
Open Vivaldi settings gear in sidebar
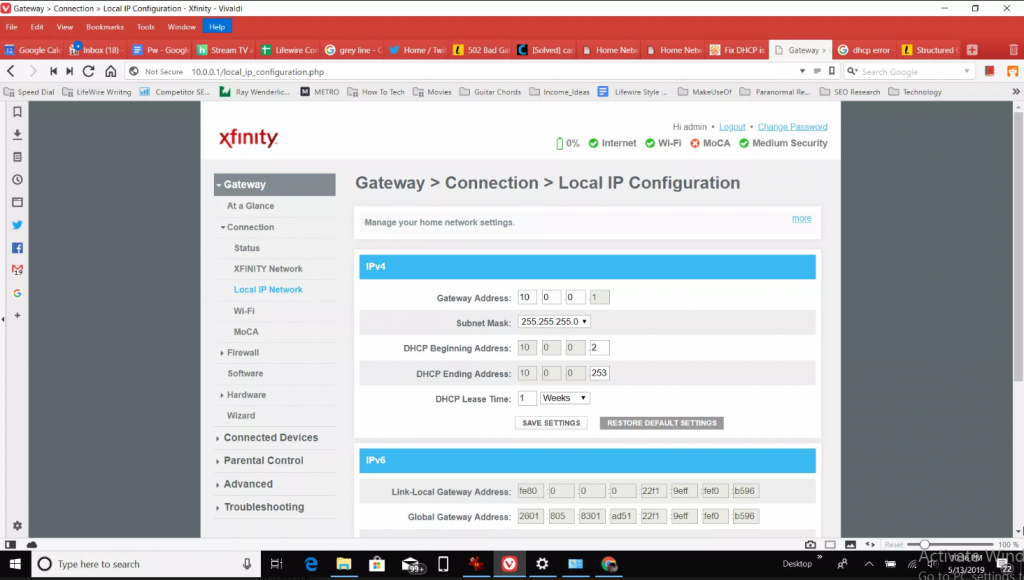coord(18,525)
